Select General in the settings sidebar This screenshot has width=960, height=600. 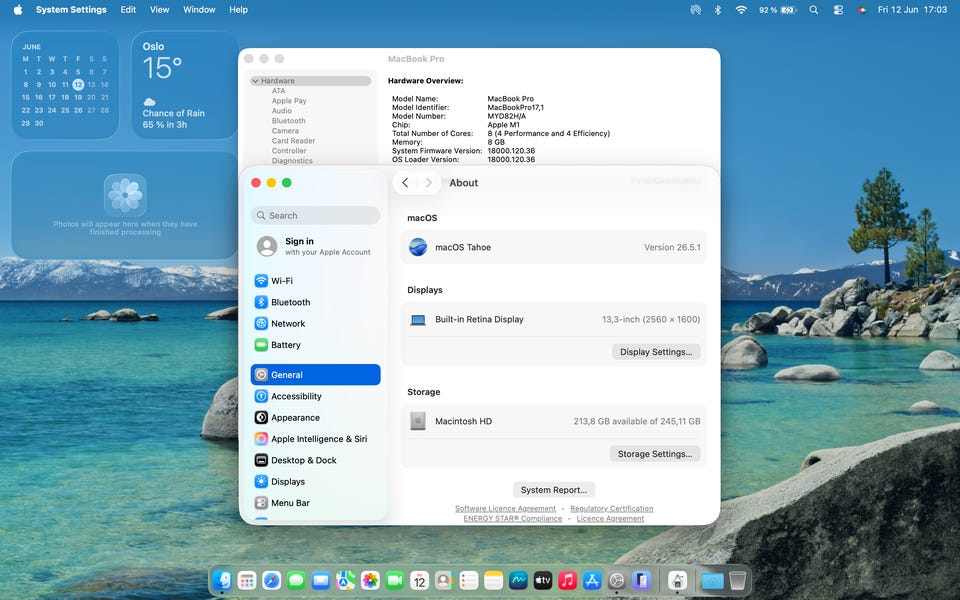(315, 375)
